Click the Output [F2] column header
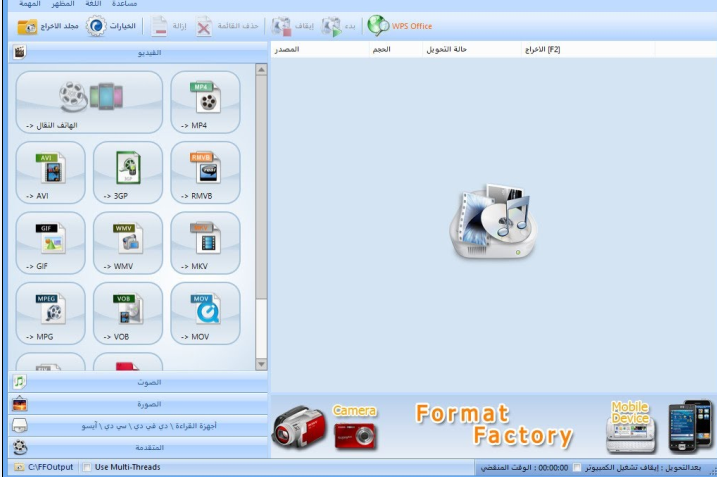Viewport: 717px width, 477px height. pos(588,49)
